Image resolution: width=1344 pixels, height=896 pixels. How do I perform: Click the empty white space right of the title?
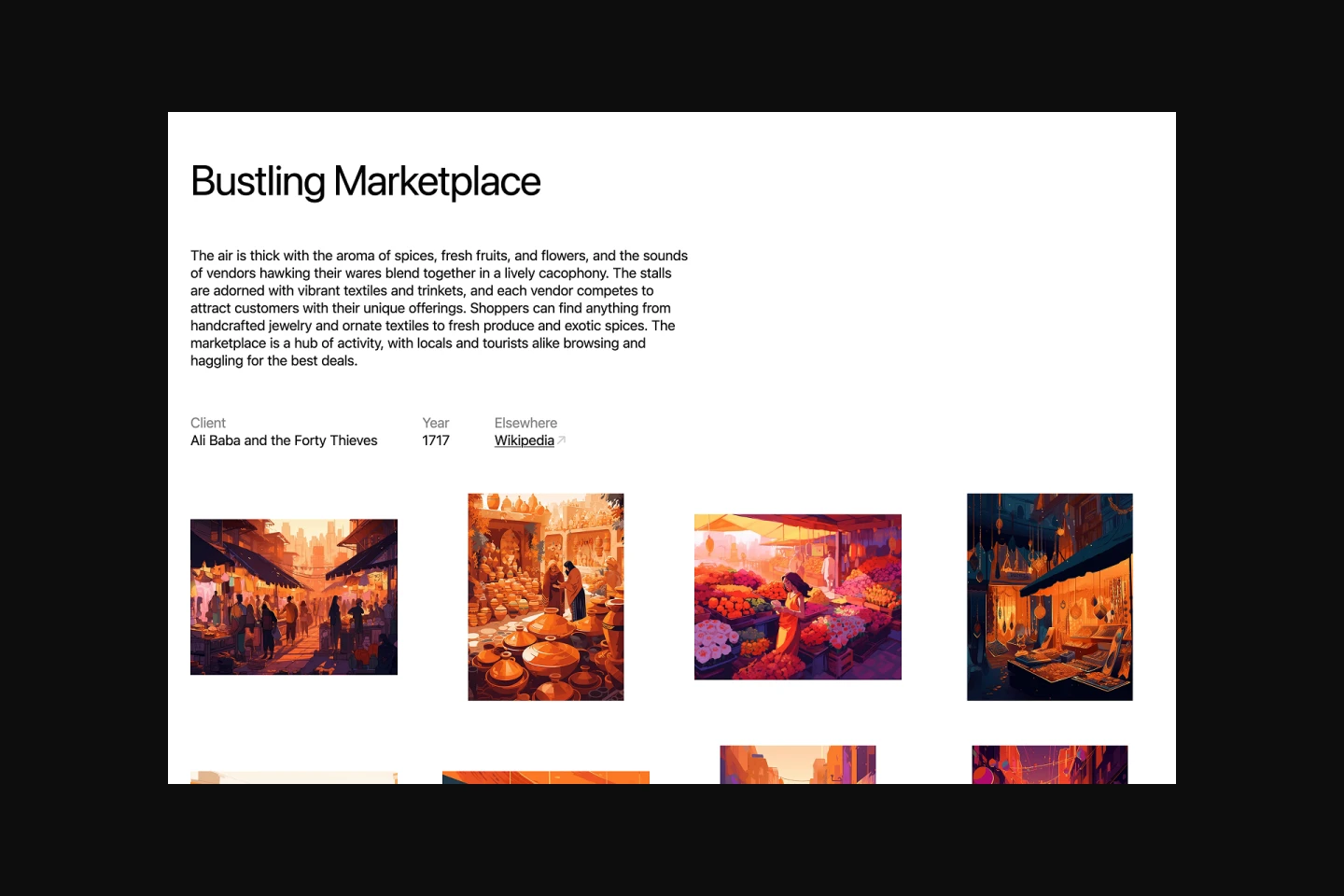(887, 181)
